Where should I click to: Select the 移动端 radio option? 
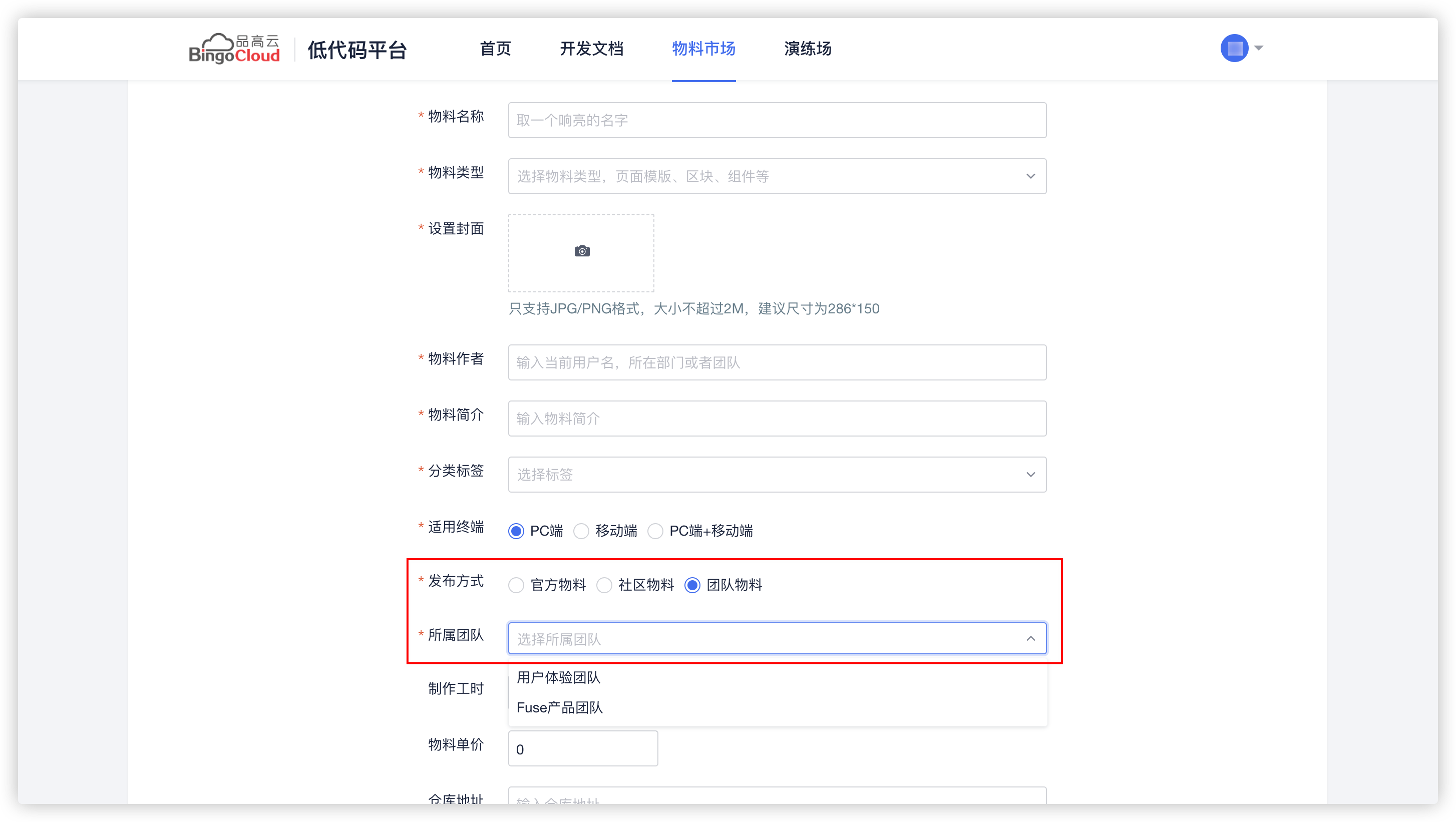coord(582,531)
